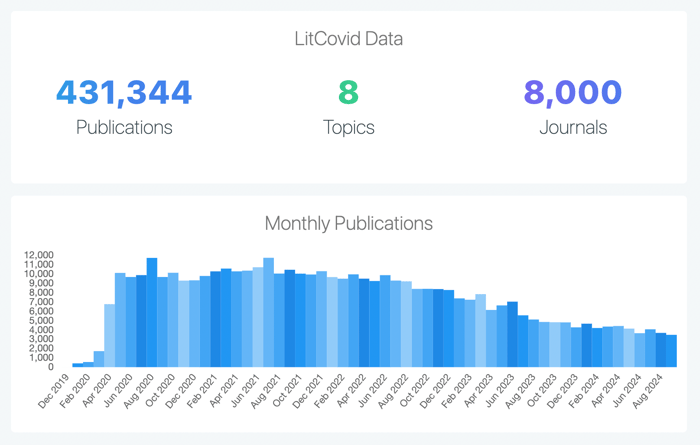Select the tallest bar in mid-2021
700x445 pixels.
(x=268, y=312)
